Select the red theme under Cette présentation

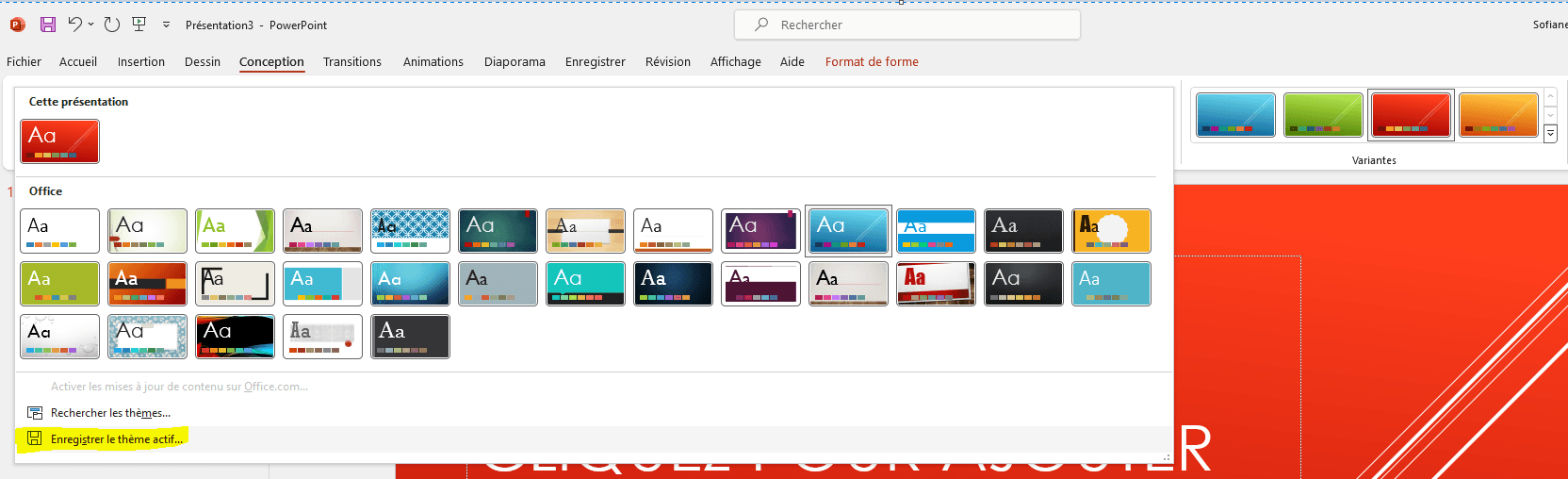tap(59, 141)
